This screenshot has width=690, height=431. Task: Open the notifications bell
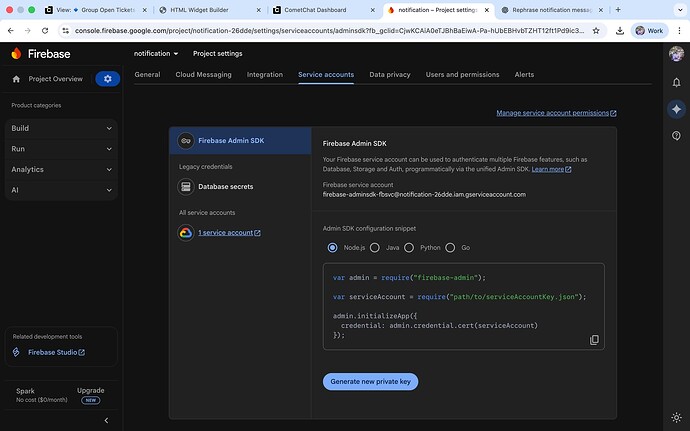point(676,82)
